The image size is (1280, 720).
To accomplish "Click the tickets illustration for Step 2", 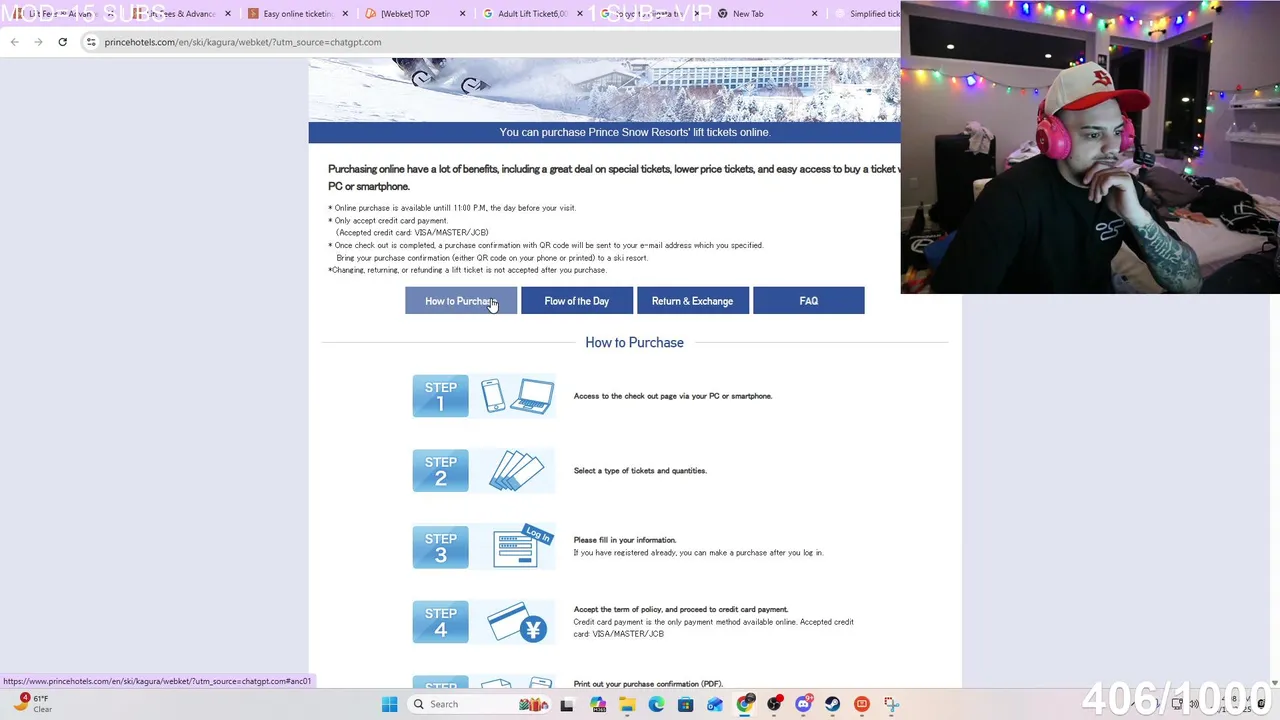I will coord(516,471).
